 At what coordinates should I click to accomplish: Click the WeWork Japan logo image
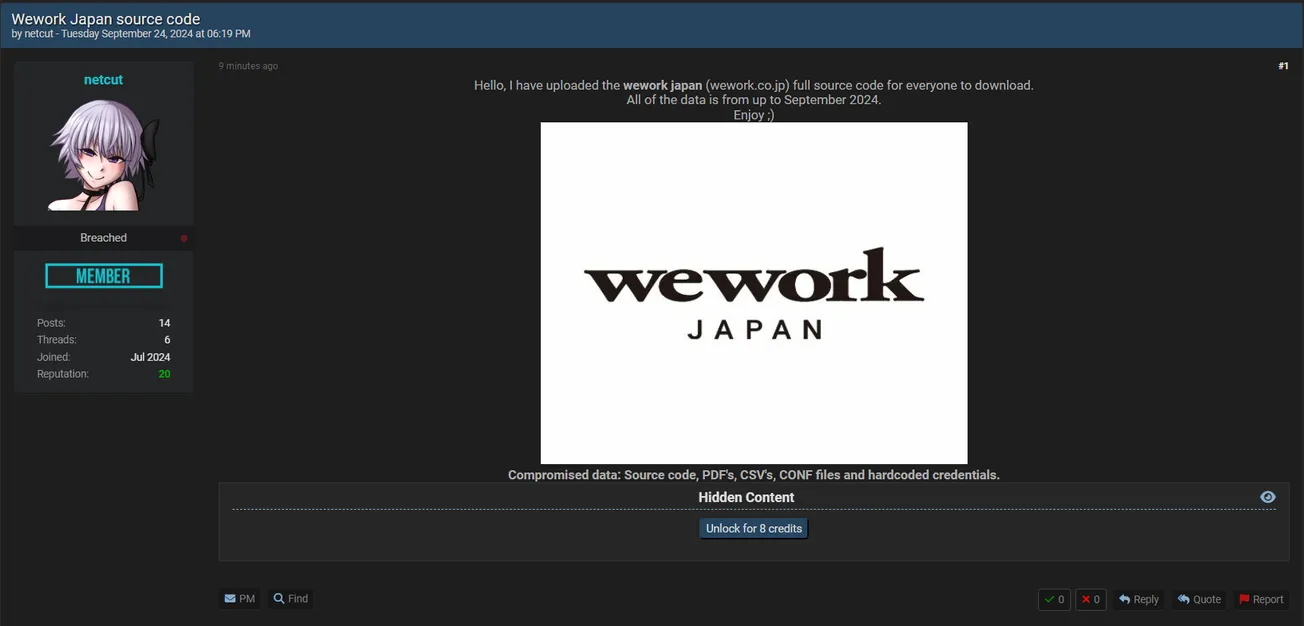(x=754, y=293)
